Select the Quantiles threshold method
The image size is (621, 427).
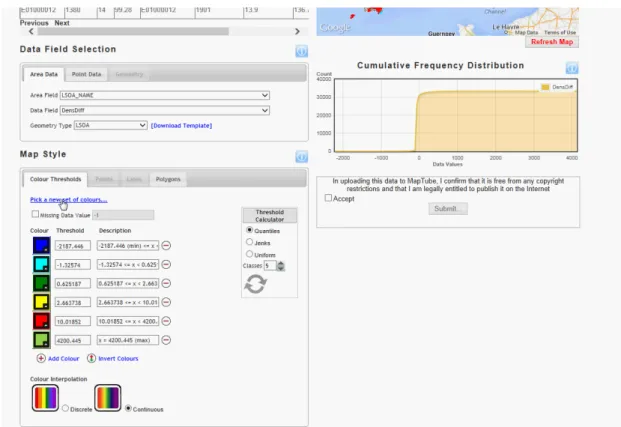coord(250,230)
